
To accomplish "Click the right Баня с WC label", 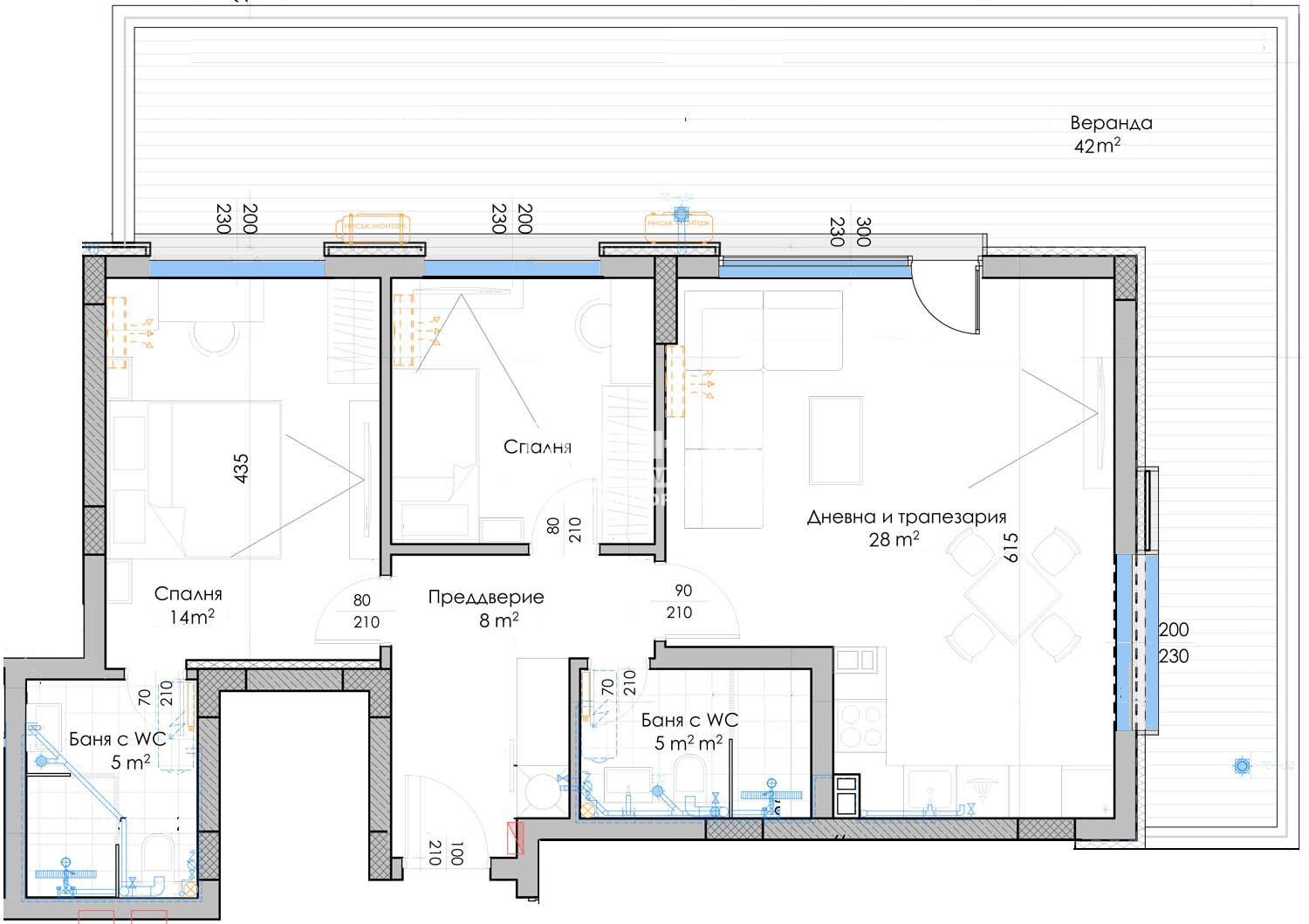I will (689, 730).
